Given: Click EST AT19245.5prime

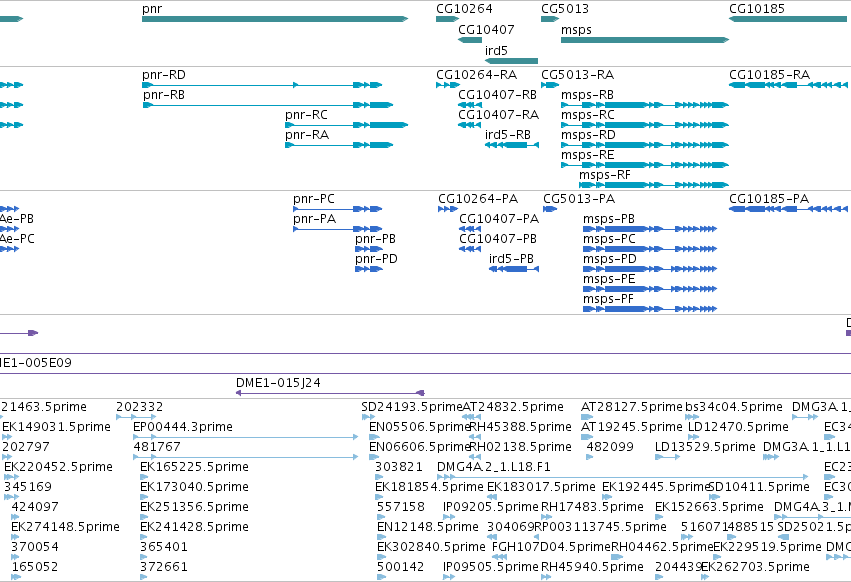Looking at the screenshot, I should [587, 437].
